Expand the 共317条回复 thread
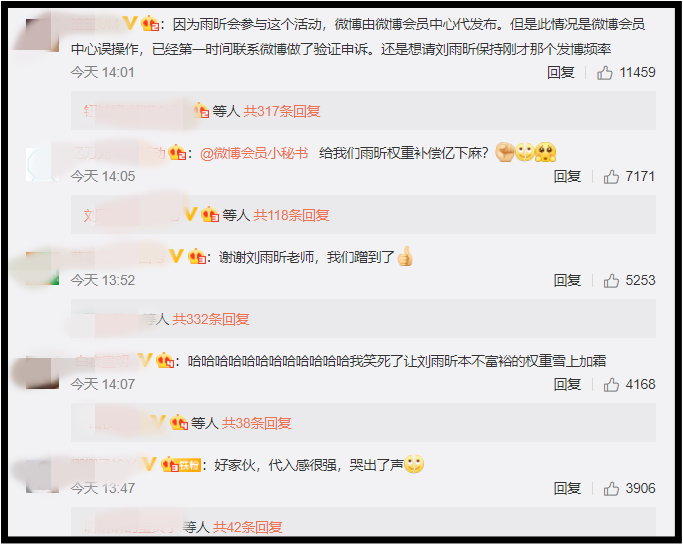This screenshot has height=544, width=683. (282, 112)
